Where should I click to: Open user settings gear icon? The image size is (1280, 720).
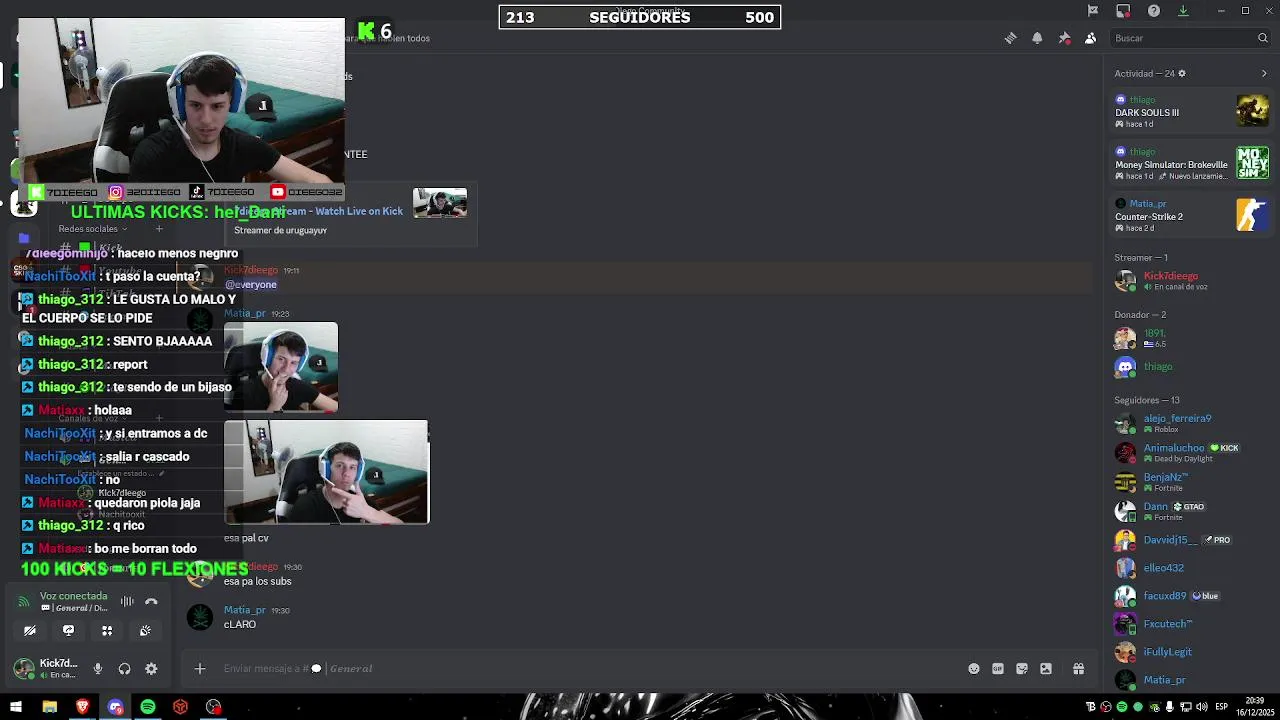[x=151, y=669]
